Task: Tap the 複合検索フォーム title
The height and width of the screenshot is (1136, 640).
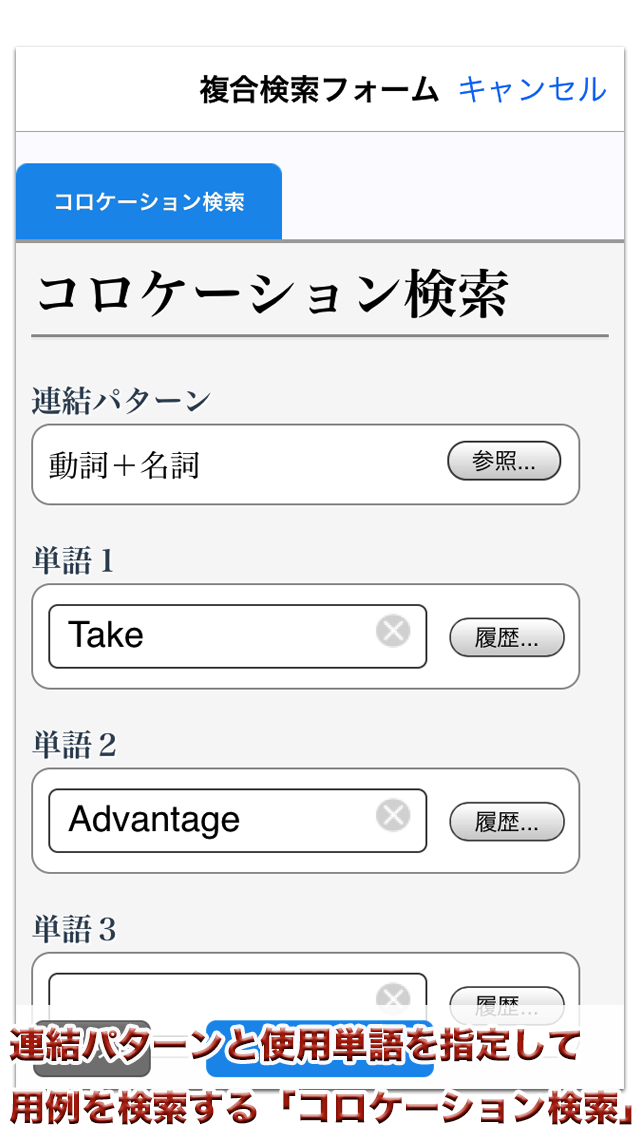Action: 319,90
